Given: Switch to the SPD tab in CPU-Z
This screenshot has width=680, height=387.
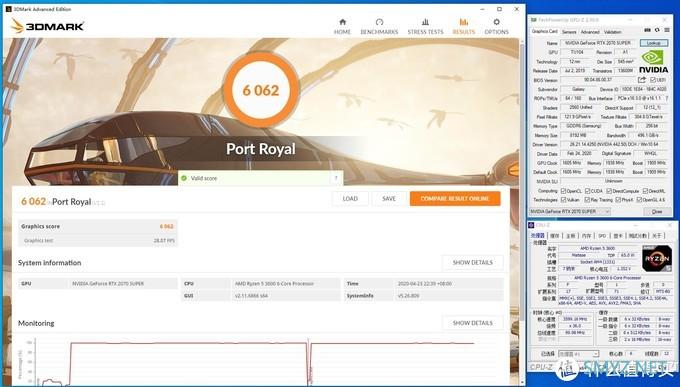Looking at the screenshot, I should pyautogui.click(x=602, y=236).
